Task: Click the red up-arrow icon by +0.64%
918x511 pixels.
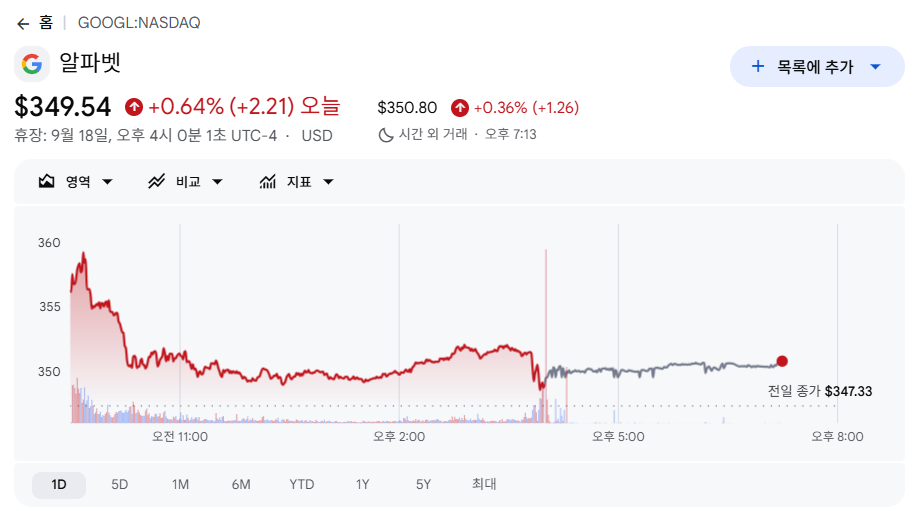Action: pyautogui.click(x=134, y=107)
